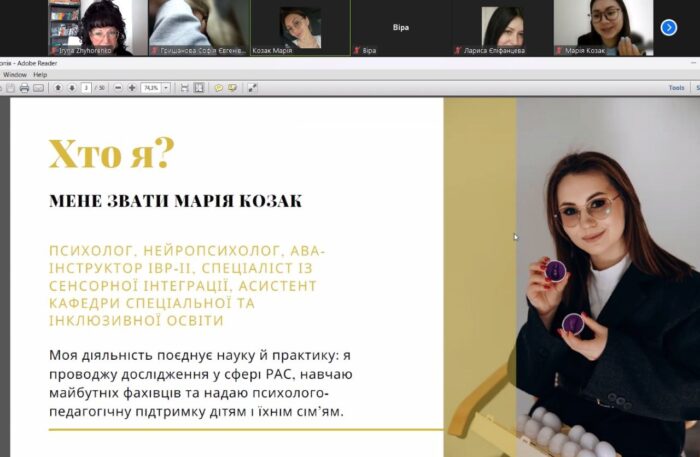The image size is (700, 457).
Task: Toggle fit-width scrolling mode icon
Action: 184,88
